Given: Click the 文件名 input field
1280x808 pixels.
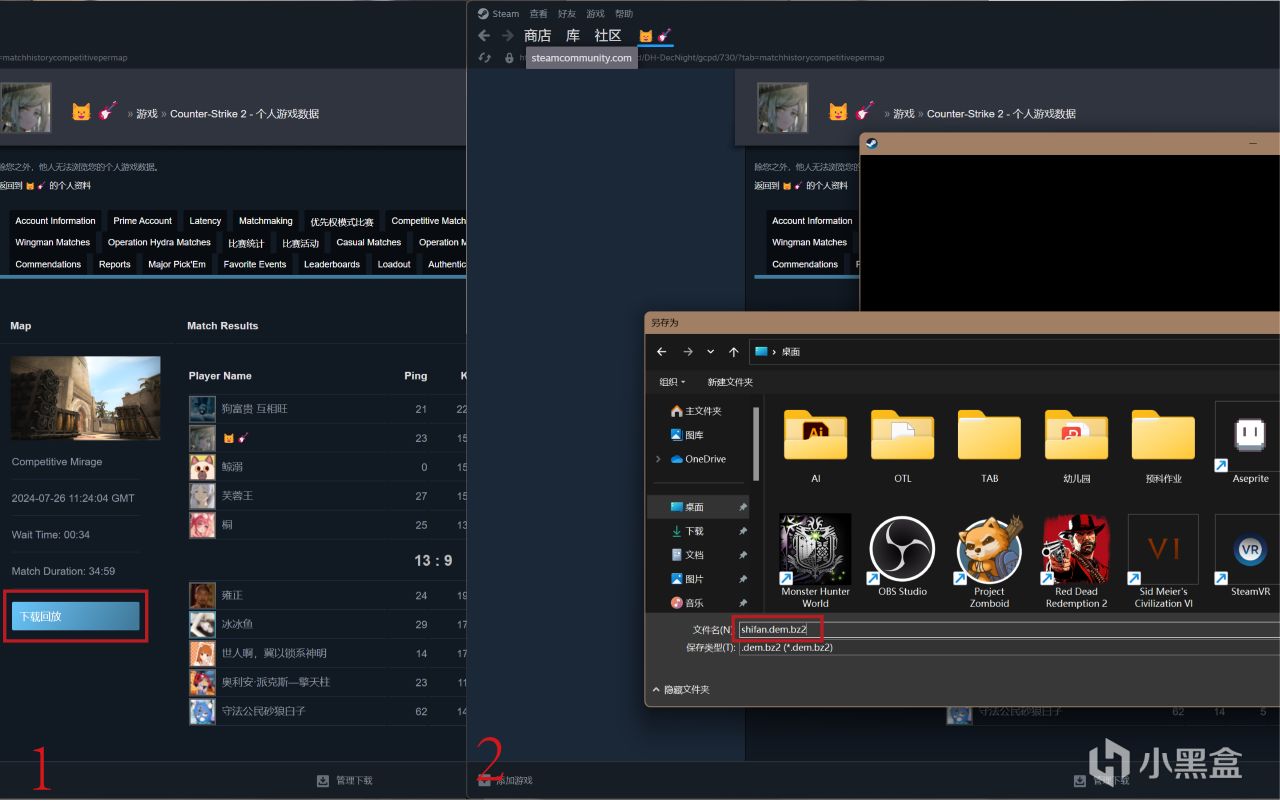Looking at the screenshot, I should click(1009, 629).
